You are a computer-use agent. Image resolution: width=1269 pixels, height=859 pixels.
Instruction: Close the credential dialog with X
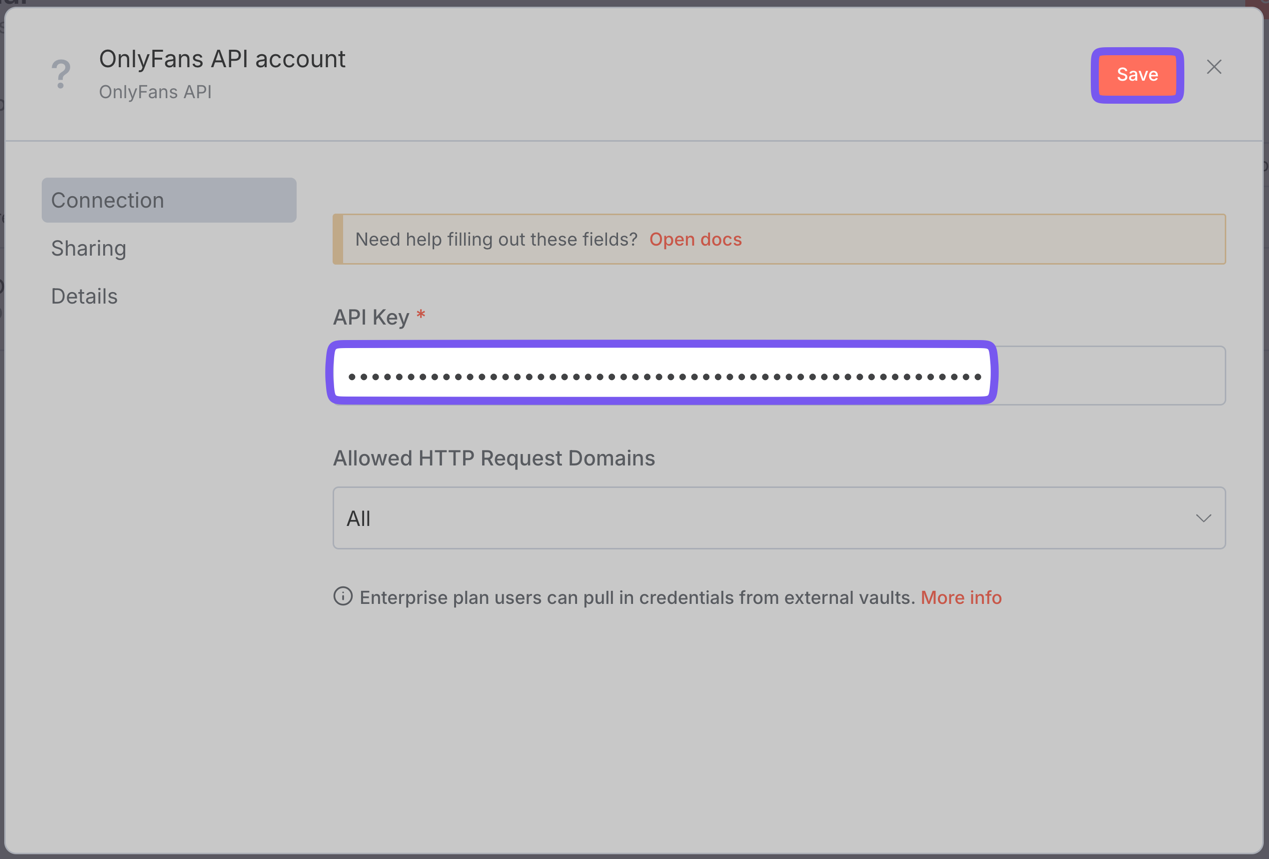tap(1213, 67)
